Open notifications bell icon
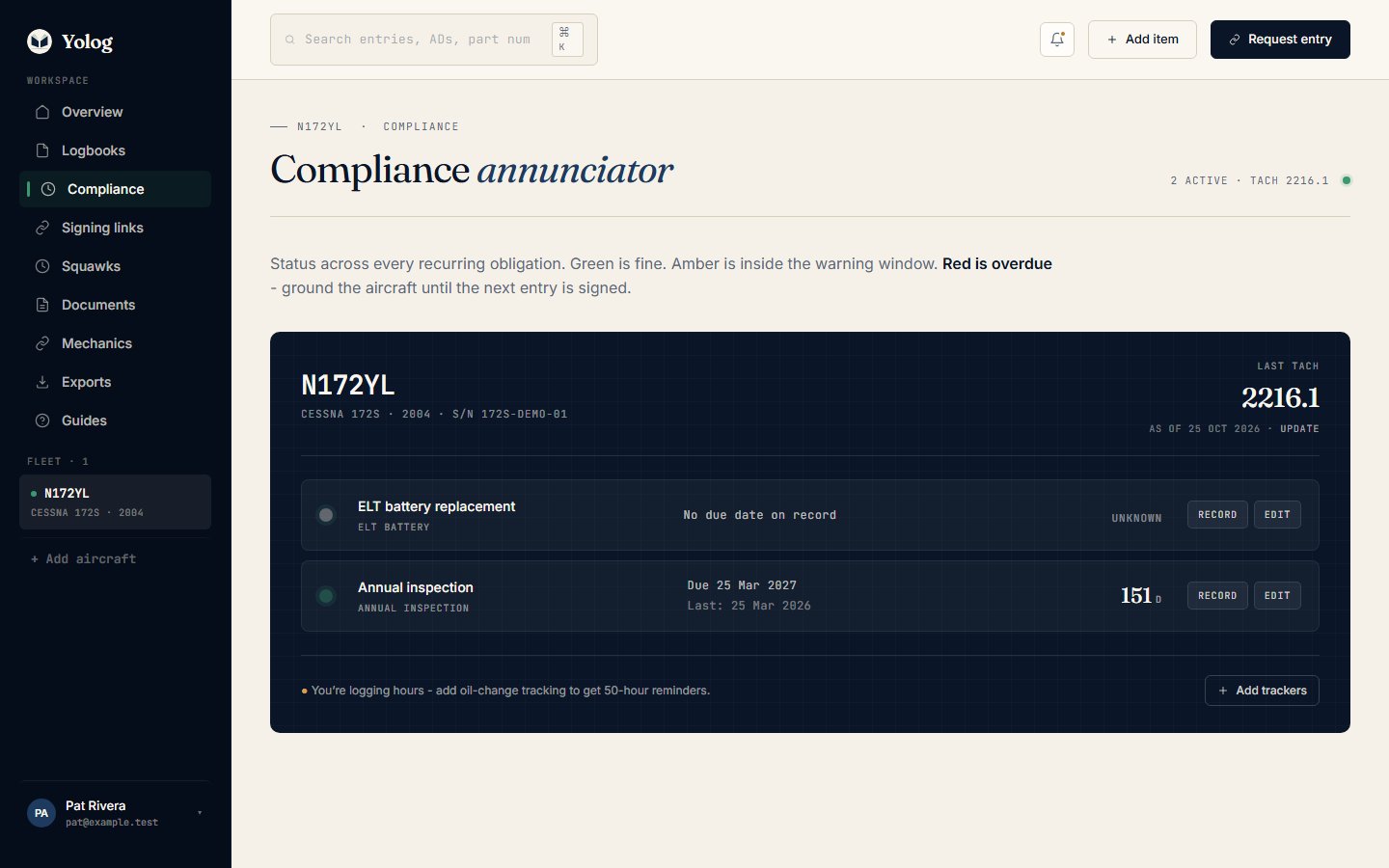This screenshot has height=868, width=1389. pos(1057,40)
